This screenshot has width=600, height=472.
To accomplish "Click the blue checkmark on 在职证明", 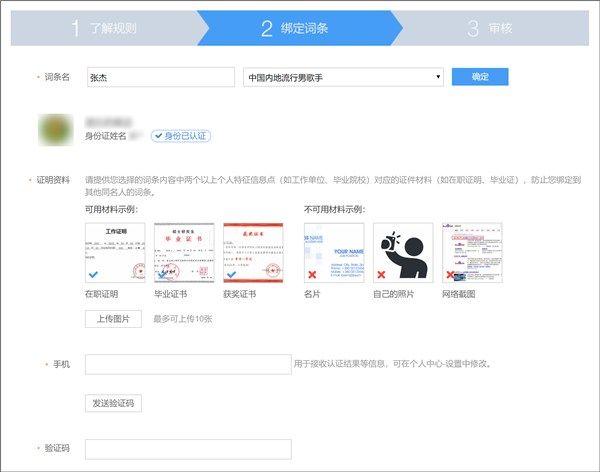I will coord(93,274).
